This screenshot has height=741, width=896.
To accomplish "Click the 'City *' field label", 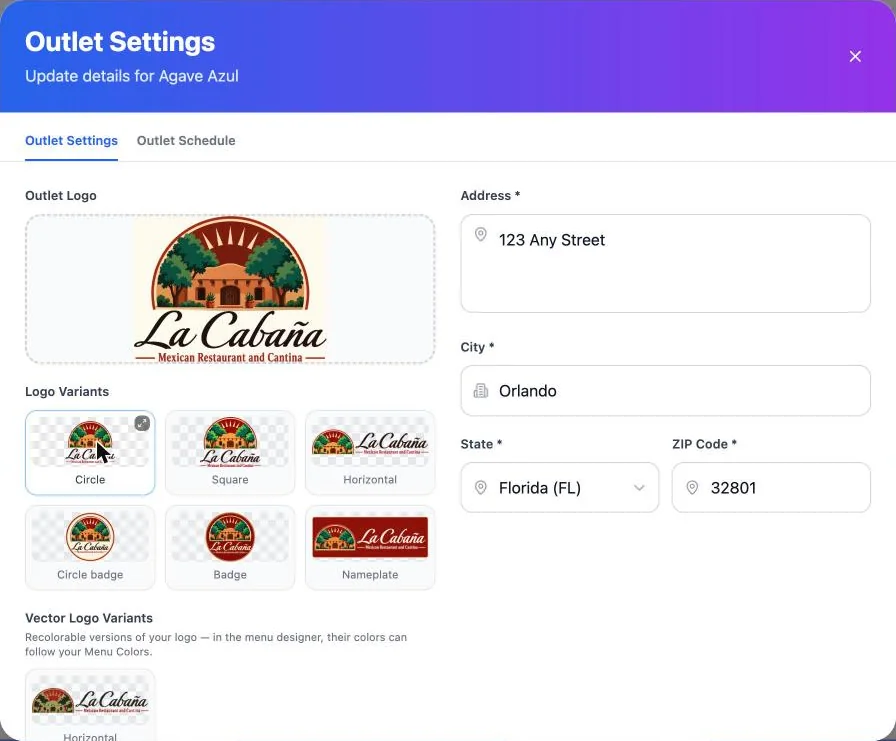I will pos(477,347).
